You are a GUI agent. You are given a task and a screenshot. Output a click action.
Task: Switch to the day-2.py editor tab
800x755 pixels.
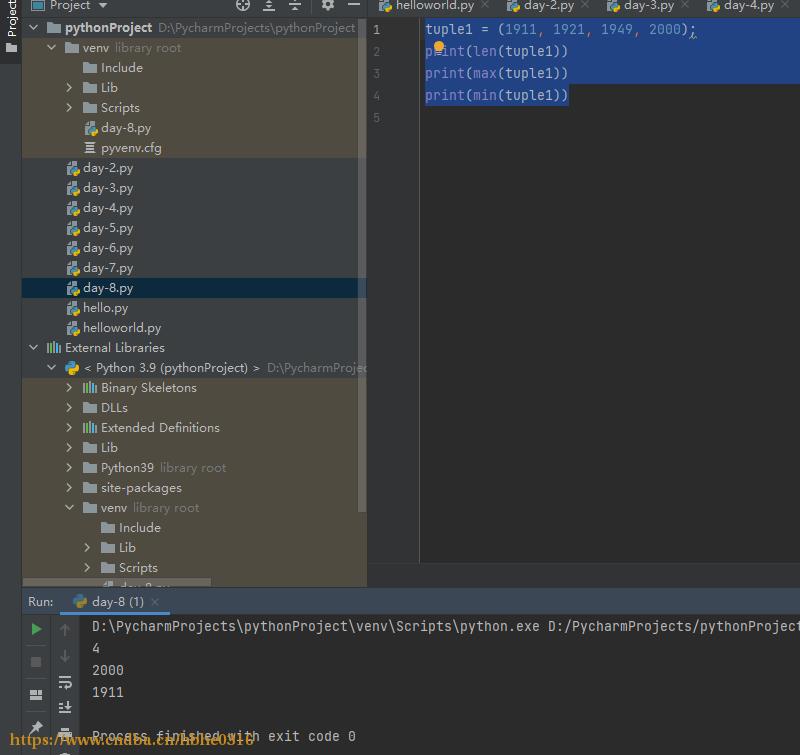tap(548, 6)
